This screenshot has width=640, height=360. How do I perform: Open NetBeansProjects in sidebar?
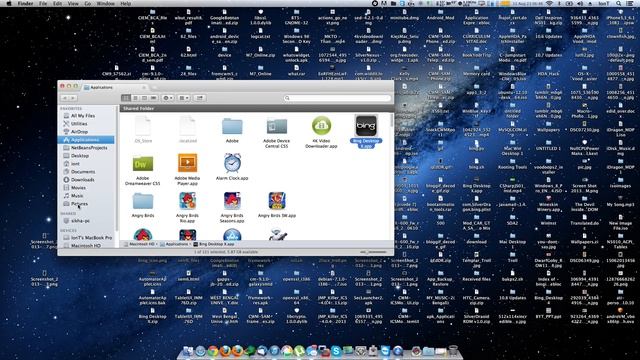click(89, 148)
